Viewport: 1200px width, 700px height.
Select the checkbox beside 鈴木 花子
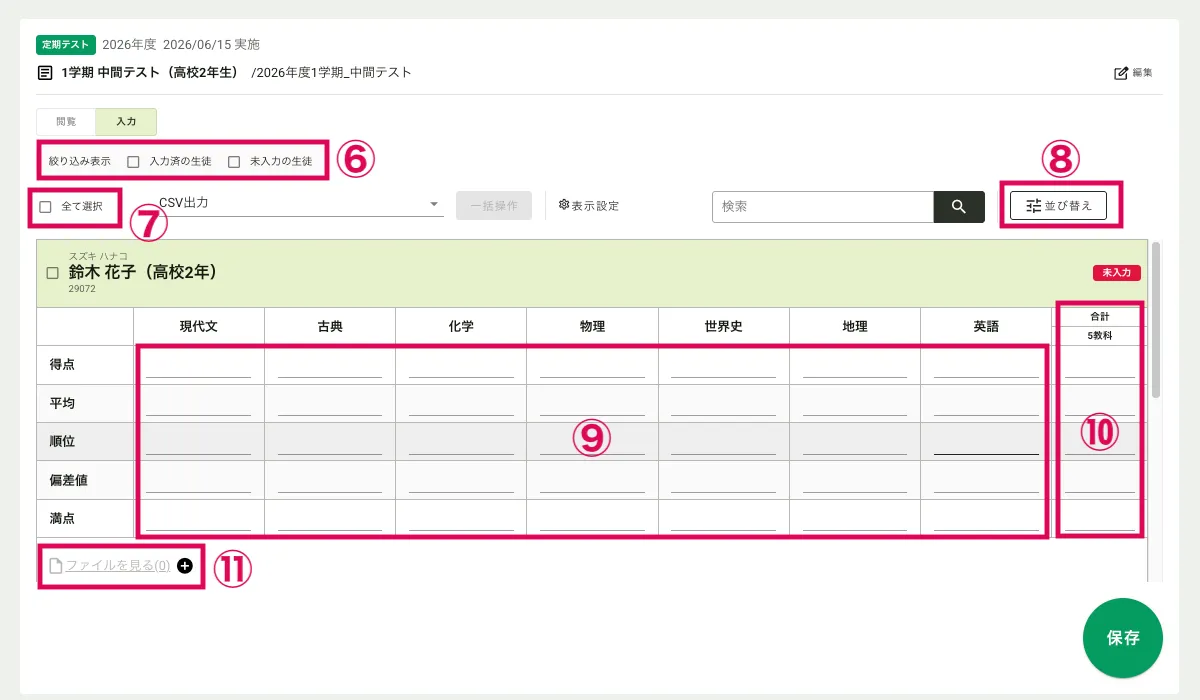(x=53, y=273)
